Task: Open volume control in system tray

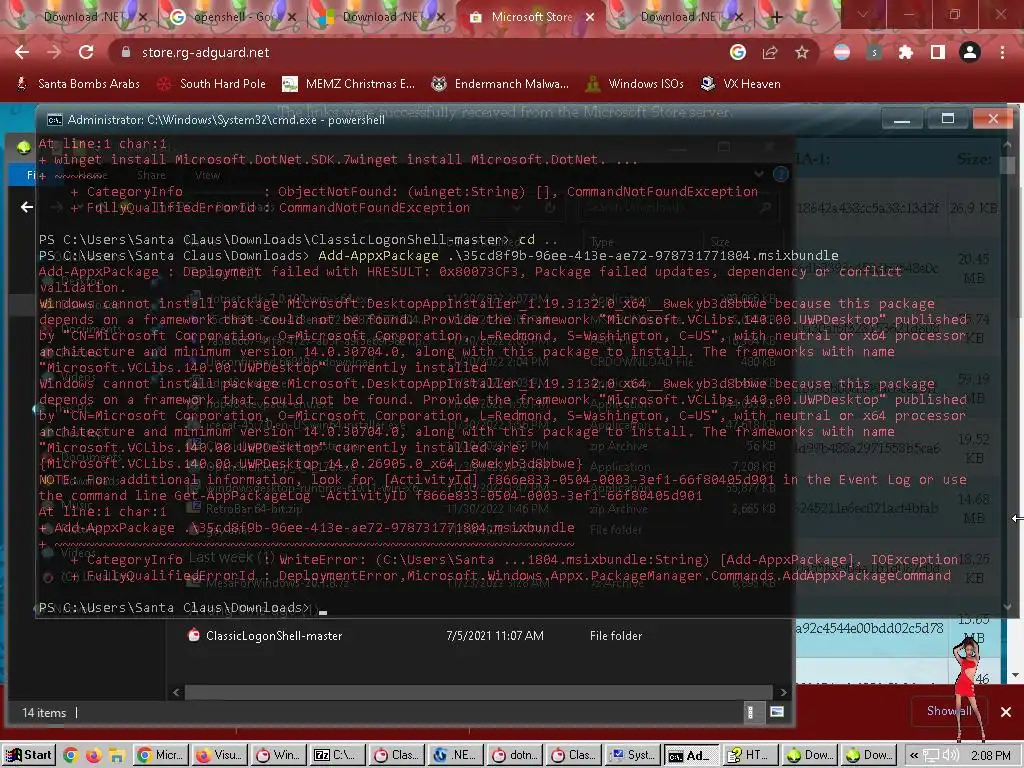Action: tap(950, 756)
